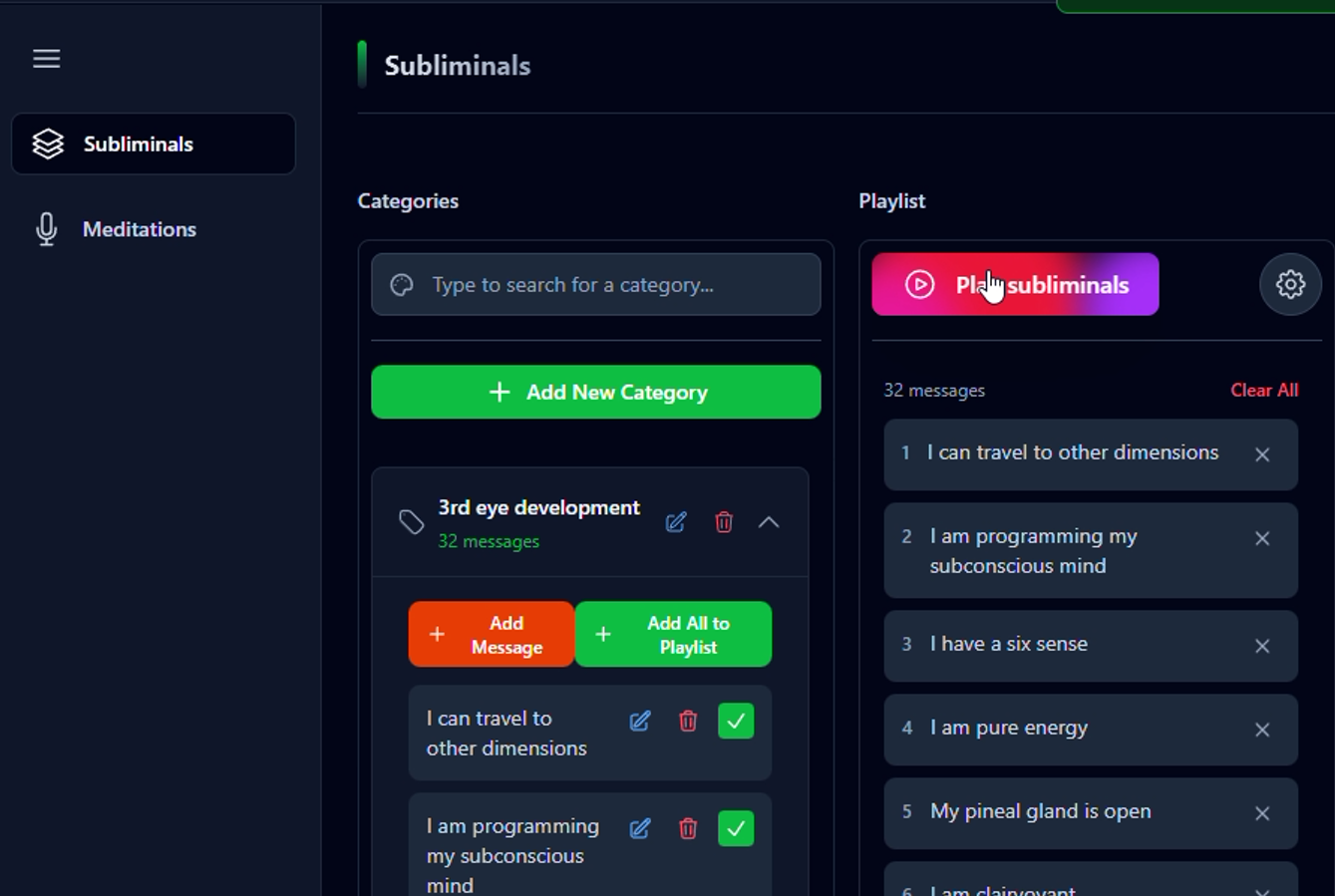The image size is (1335, 896).
Task: Play subliminals playlist
Action: pos(1015,285)
